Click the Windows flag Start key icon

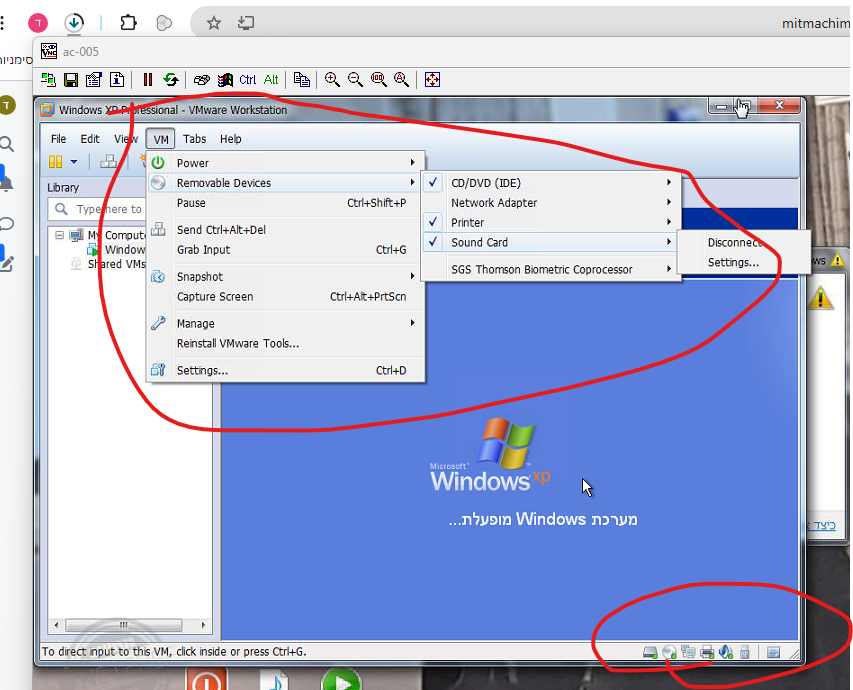[x=225, y=80]
